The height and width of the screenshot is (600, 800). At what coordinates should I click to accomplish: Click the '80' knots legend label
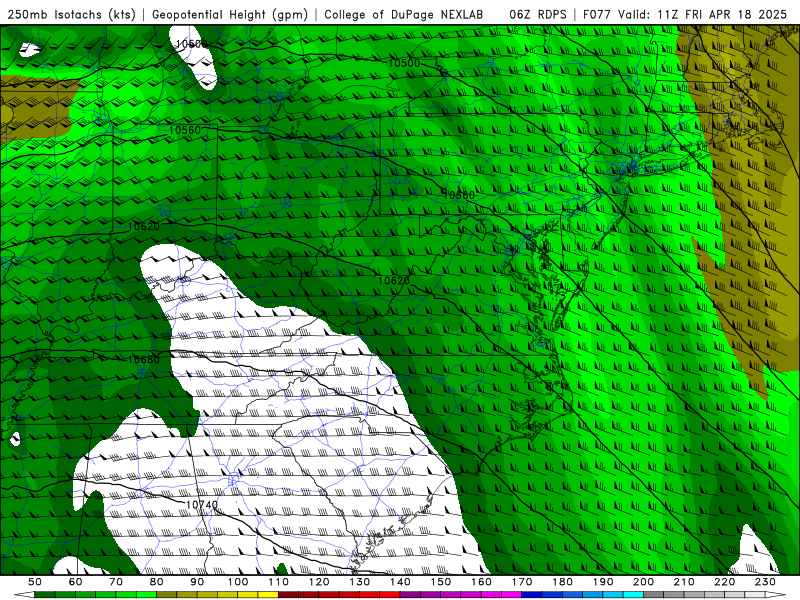tap(157, 582)
